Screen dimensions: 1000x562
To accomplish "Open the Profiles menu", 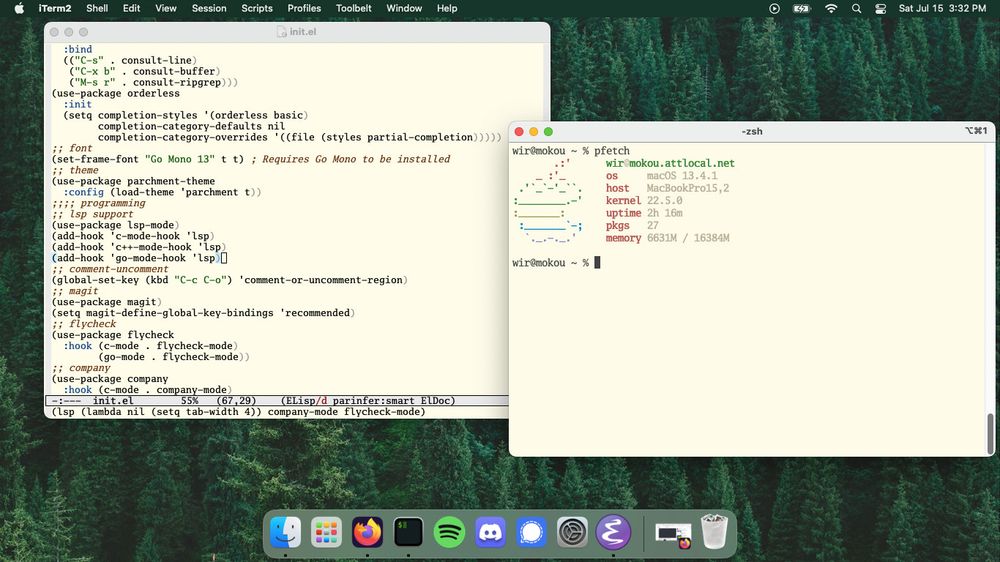I will [x=304, y=8].
